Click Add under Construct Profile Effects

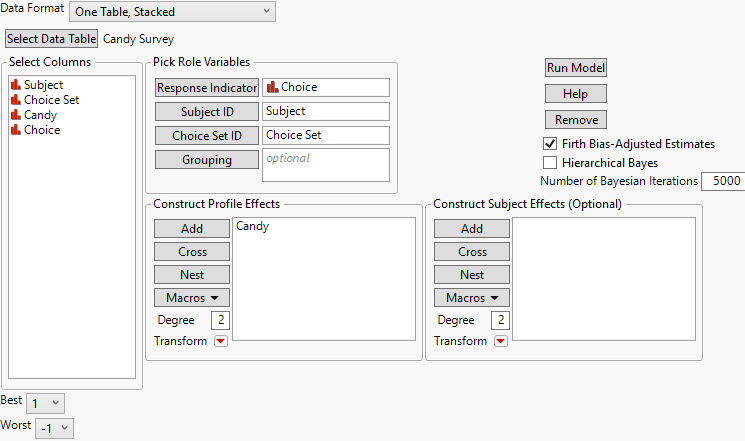191,229
